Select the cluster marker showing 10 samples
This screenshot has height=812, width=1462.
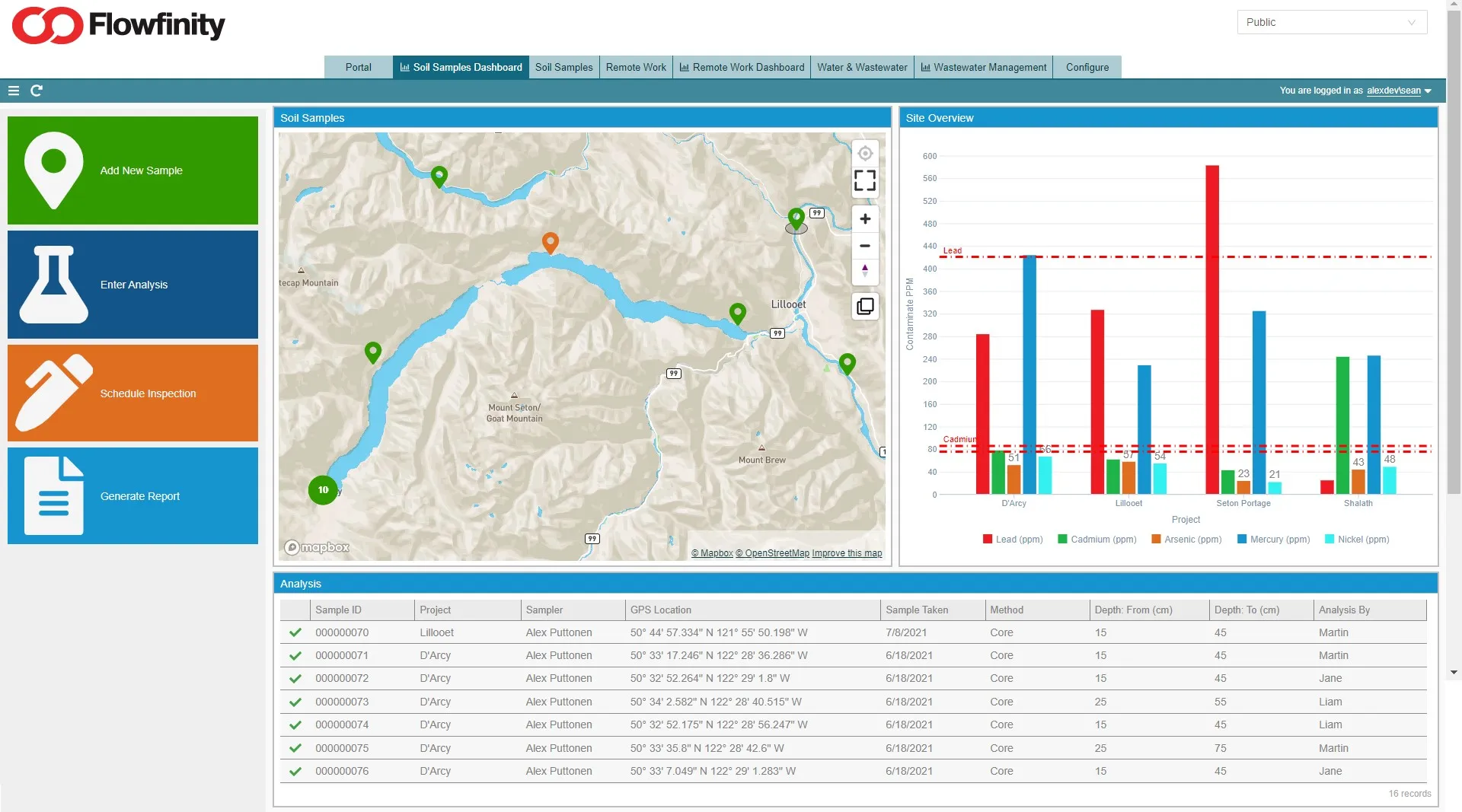click(322, 490)
